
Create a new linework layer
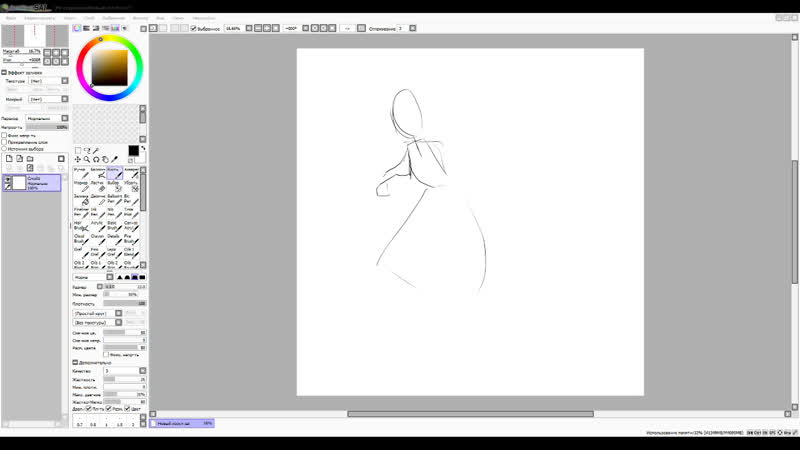pos(19,159)
